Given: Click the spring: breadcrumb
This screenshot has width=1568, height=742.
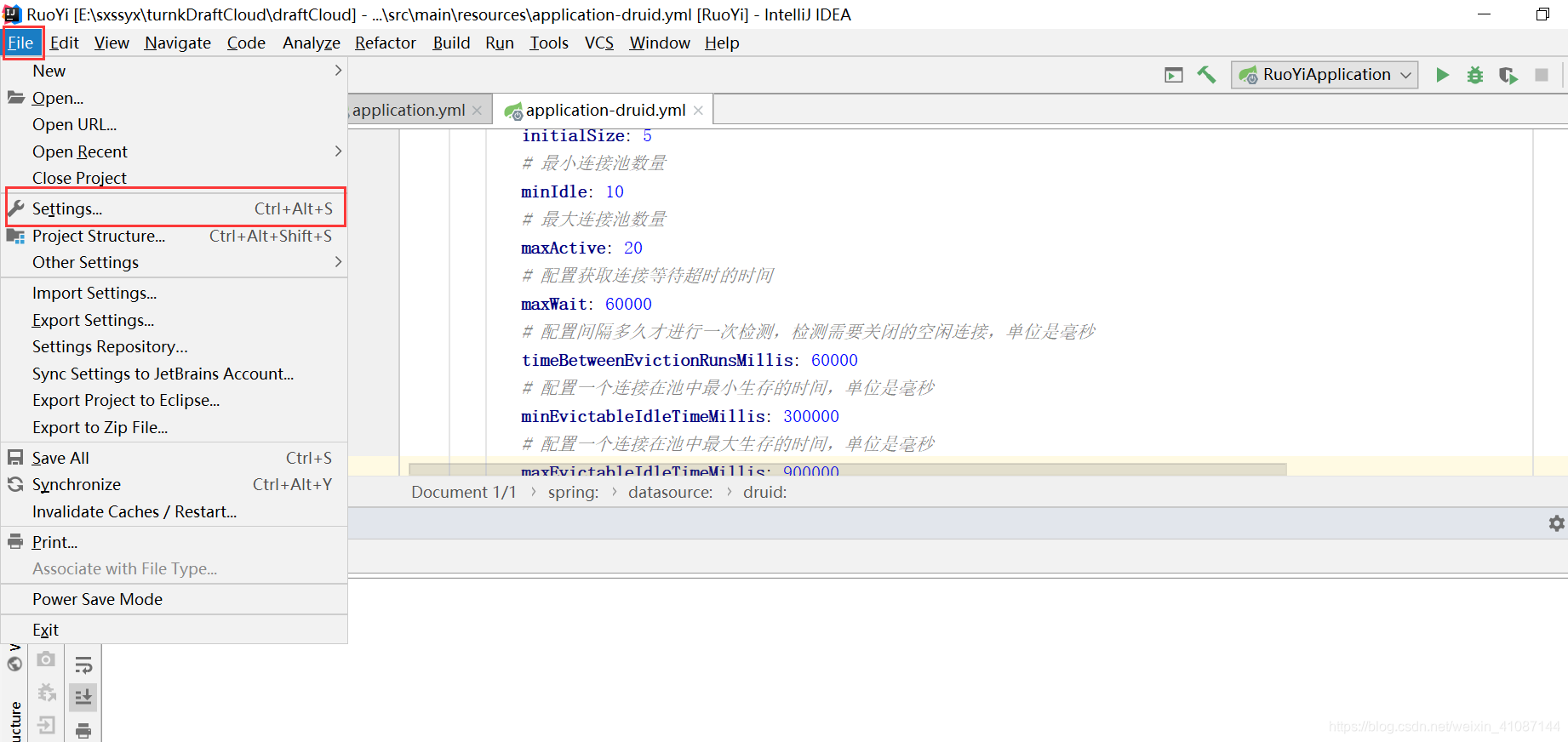Looking at the screenshot, I should 573,492.
